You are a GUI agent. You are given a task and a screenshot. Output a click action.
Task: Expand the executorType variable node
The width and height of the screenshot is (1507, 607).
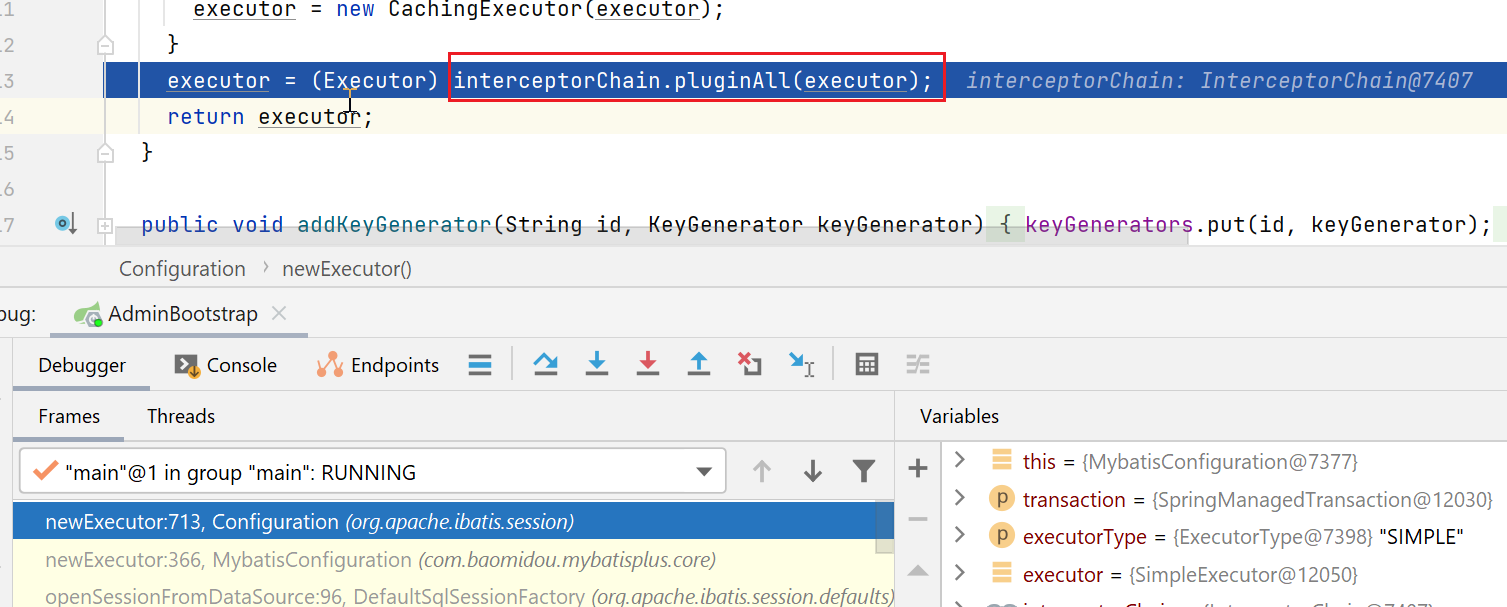[x=960, y=536]
